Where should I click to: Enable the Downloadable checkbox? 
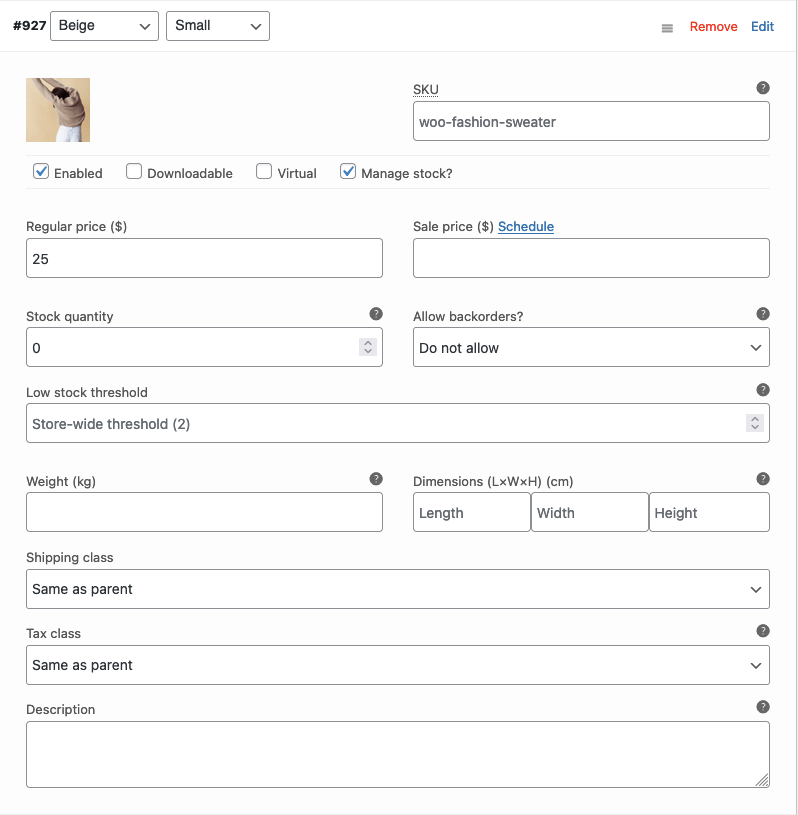click(x=134, y=172)
